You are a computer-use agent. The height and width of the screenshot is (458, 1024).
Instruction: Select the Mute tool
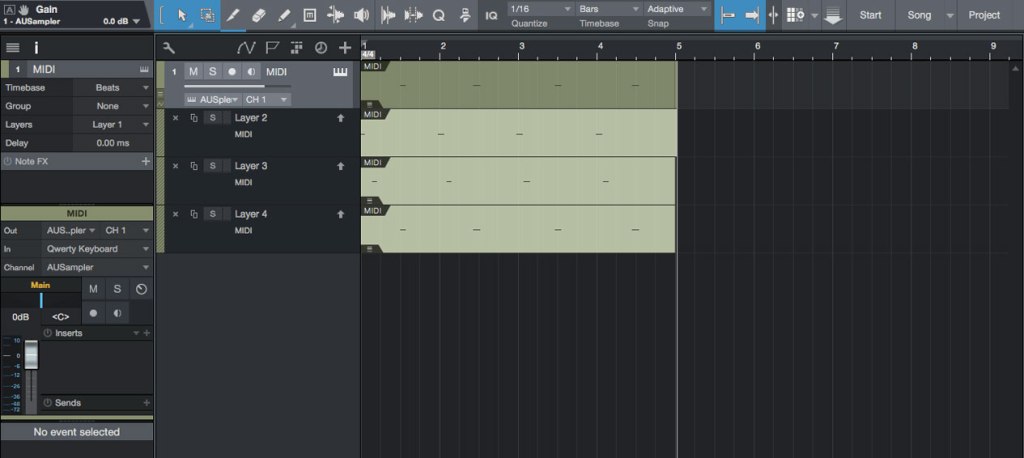310,15
